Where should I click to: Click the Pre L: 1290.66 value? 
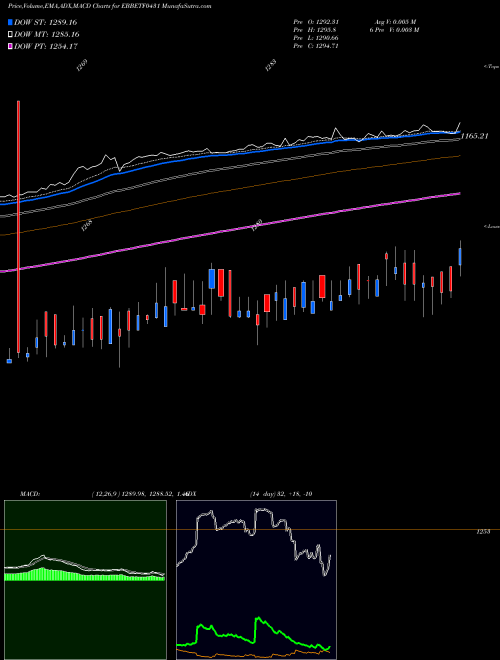316,38
